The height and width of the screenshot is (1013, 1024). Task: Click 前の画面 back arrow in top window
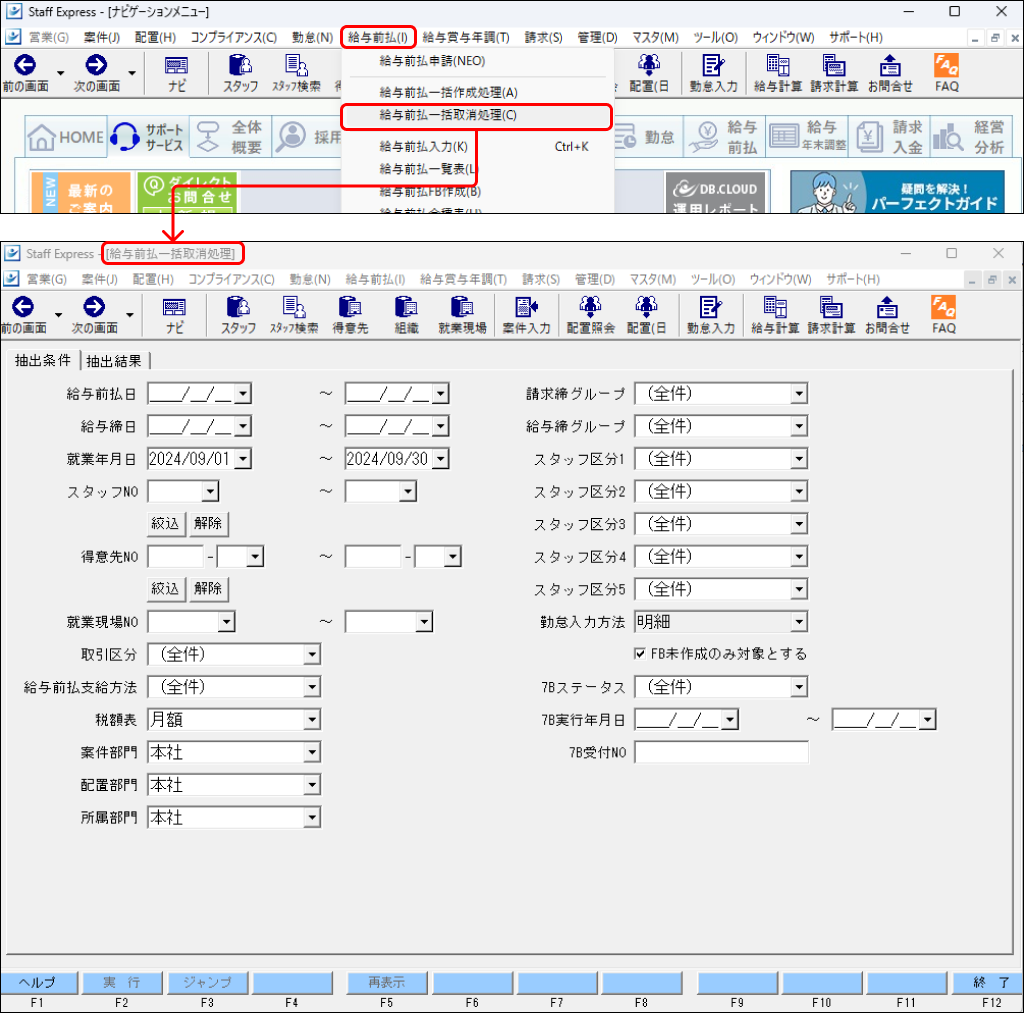pyautogui.click(x=25, y=73)
